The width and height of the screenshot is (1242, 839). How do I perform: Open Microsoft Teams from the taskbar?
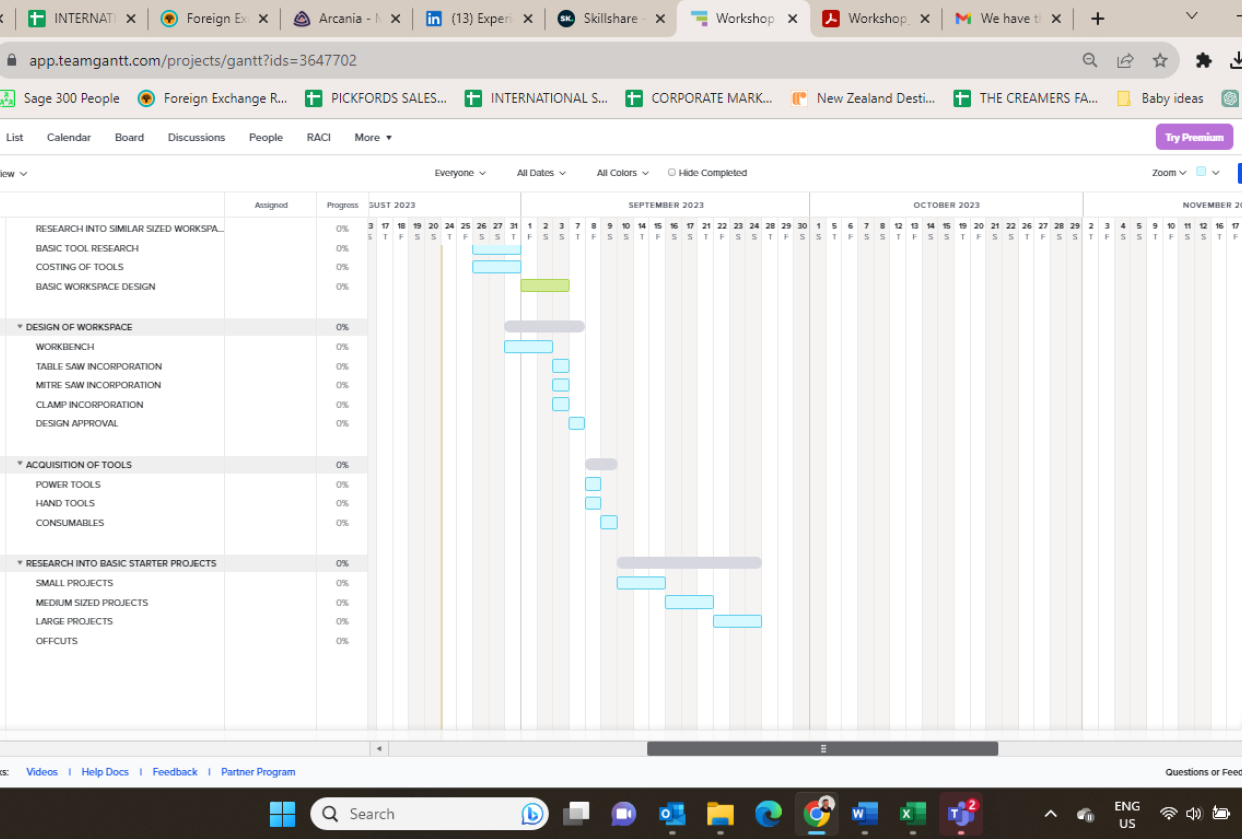click(961, 813)
